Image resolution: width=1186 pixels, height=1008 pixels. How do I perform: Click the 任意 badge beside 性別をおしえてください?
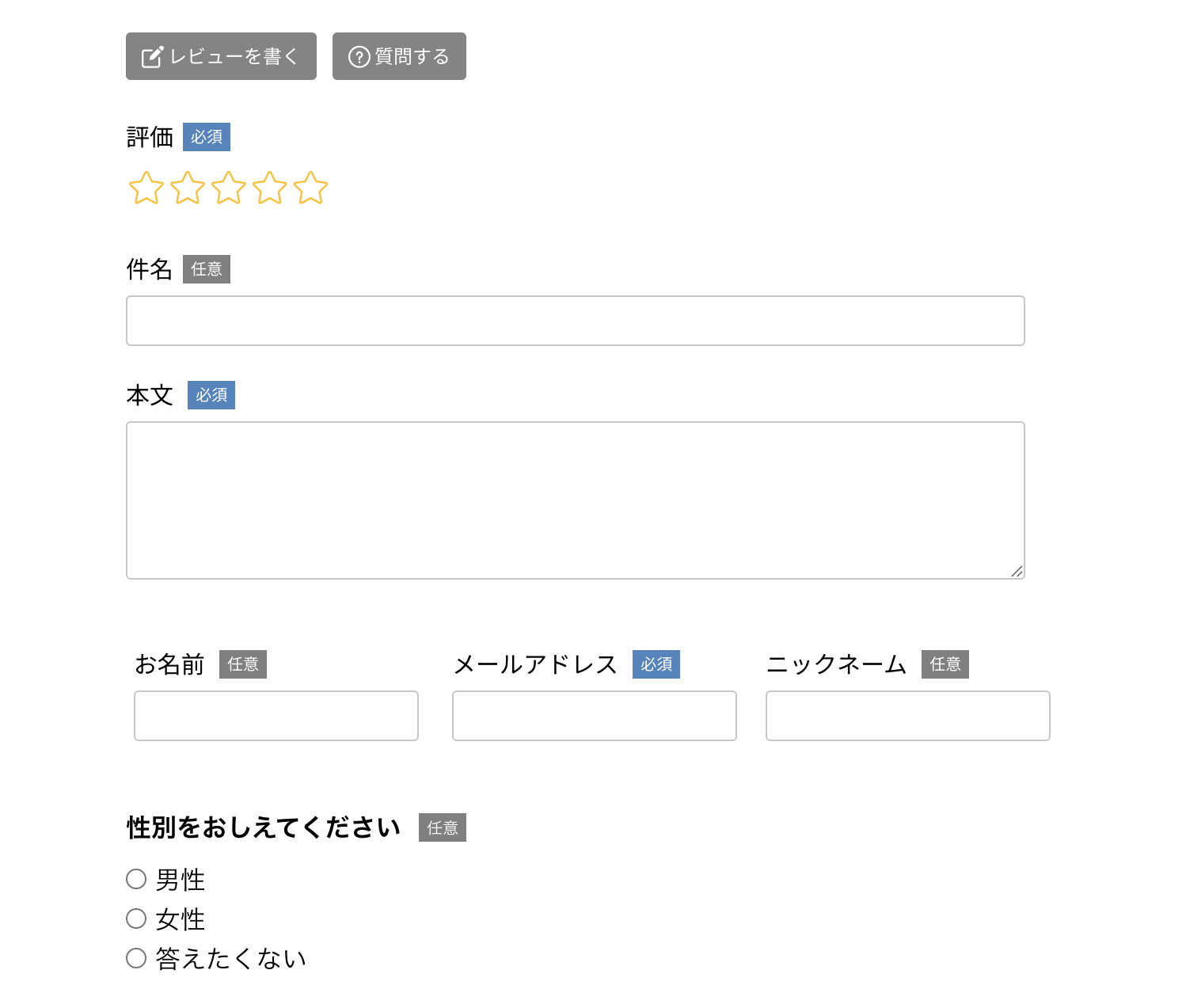pyautogui.click(x=443, y=827)
